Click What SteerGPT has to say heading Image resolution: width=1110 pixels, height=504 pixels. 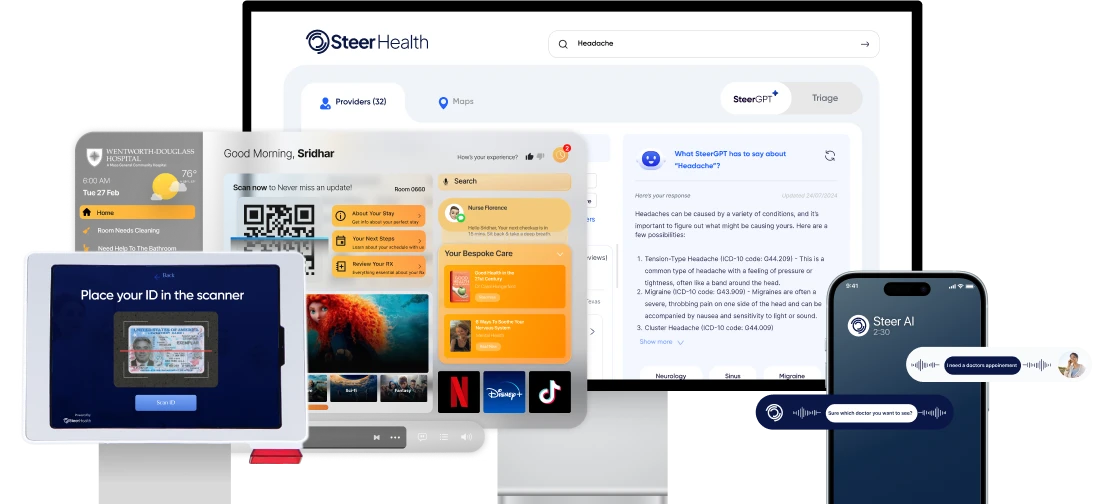click(730, 159)
